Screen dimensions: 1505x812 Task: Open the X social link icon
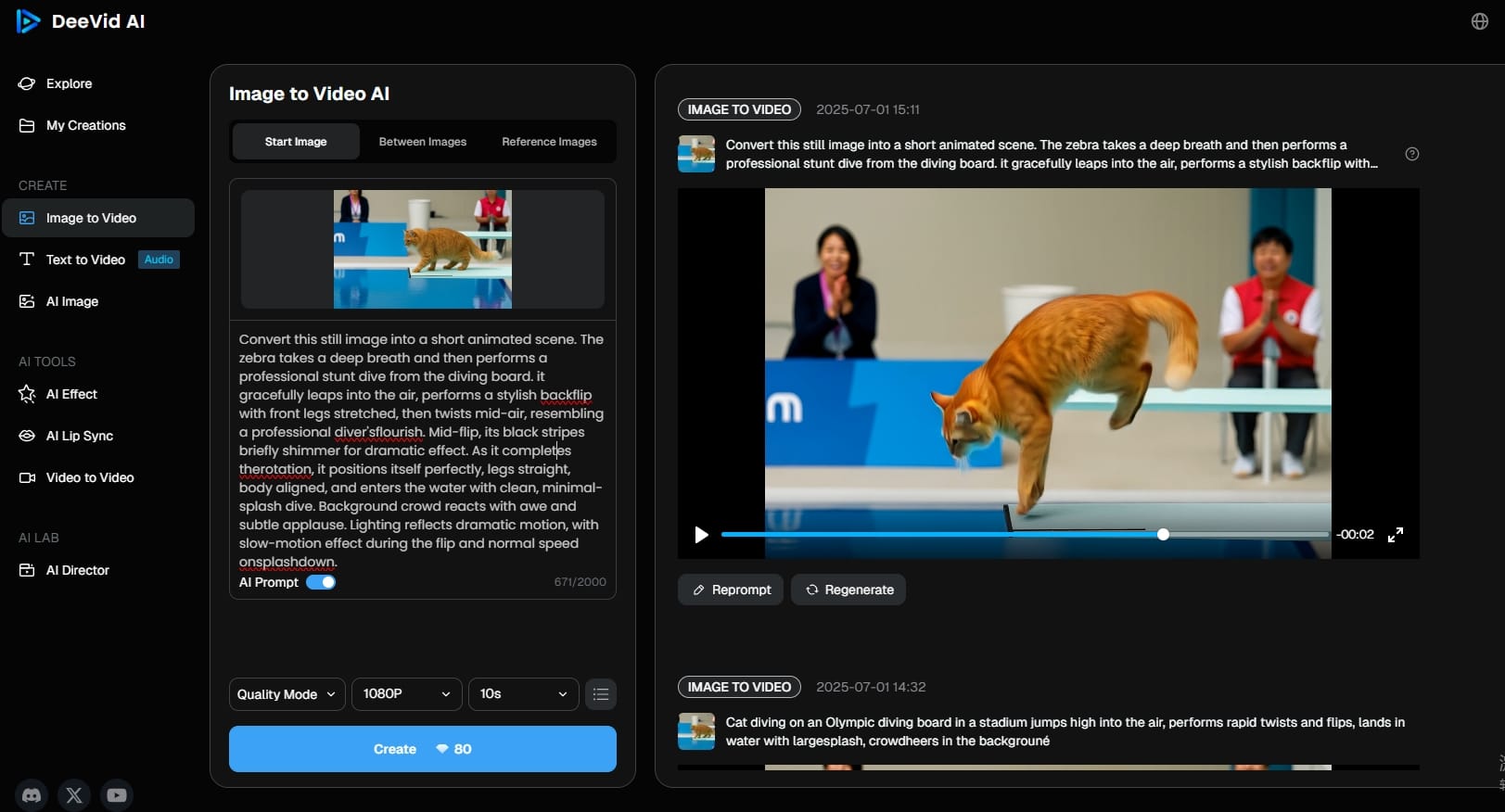click(74, 794)
